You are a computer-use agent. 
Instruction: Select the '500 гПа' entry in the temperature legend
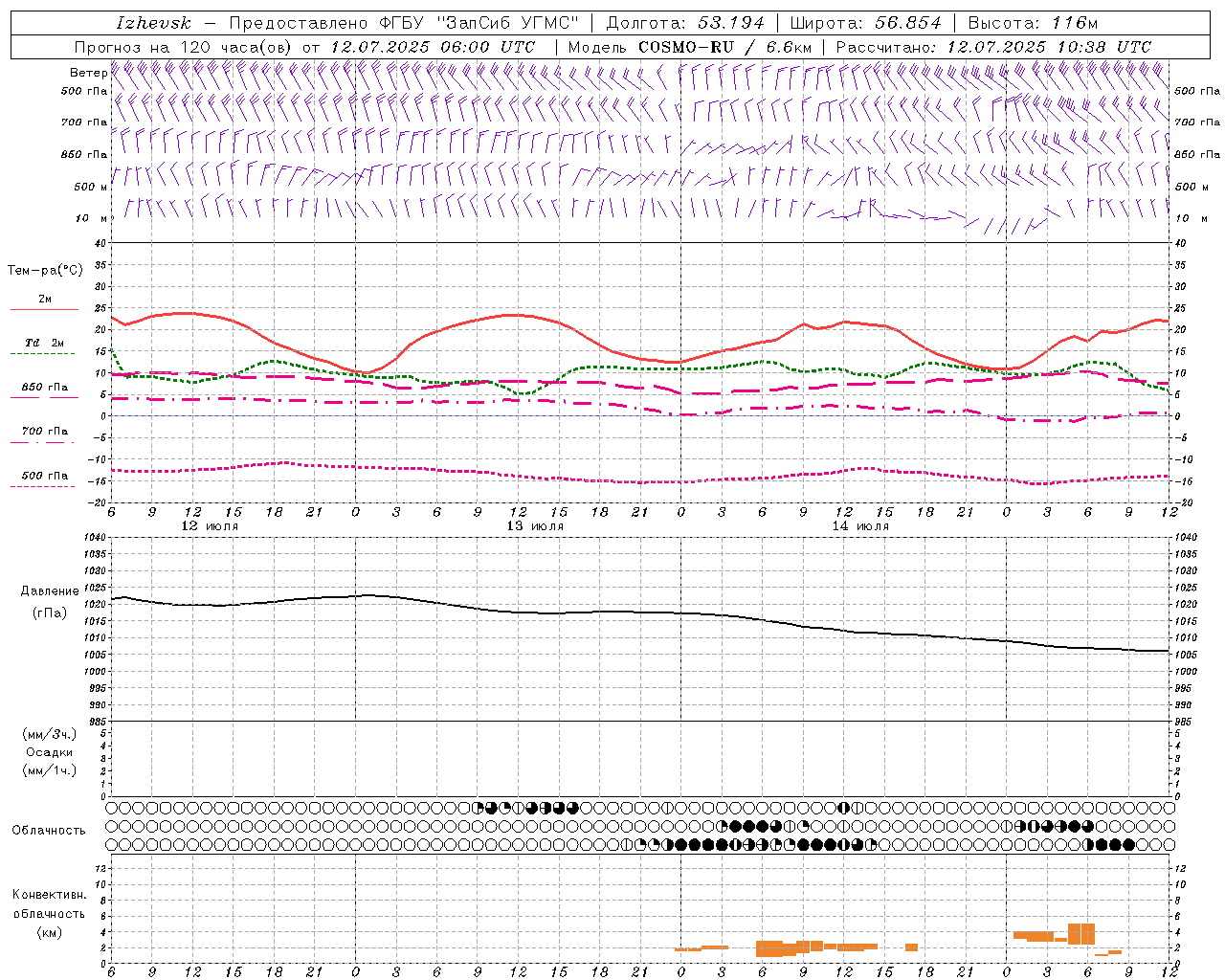[x=45, y=476]
